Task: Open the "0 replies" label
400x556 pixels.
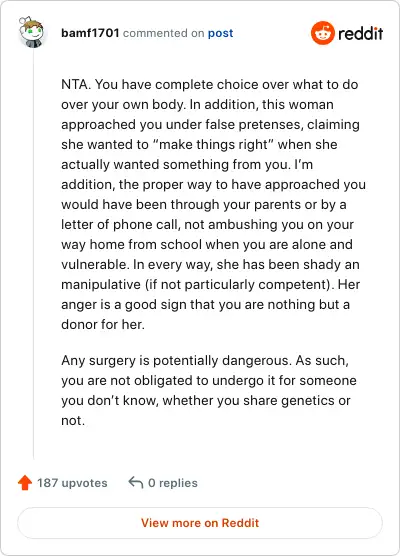Action: 173,483
